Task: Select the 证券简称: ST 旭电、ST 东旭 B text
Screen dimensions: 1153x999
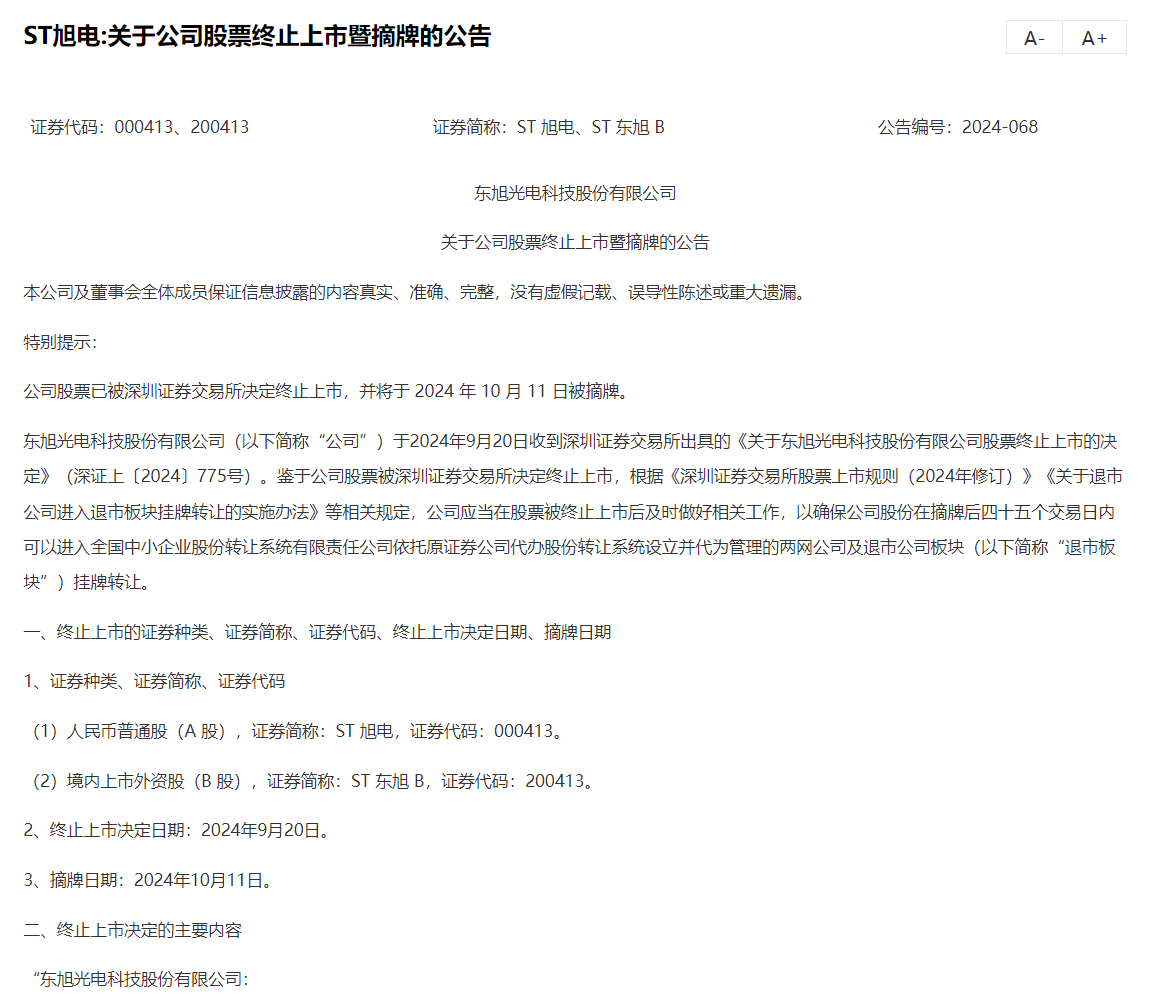Action: click(549, 127)
